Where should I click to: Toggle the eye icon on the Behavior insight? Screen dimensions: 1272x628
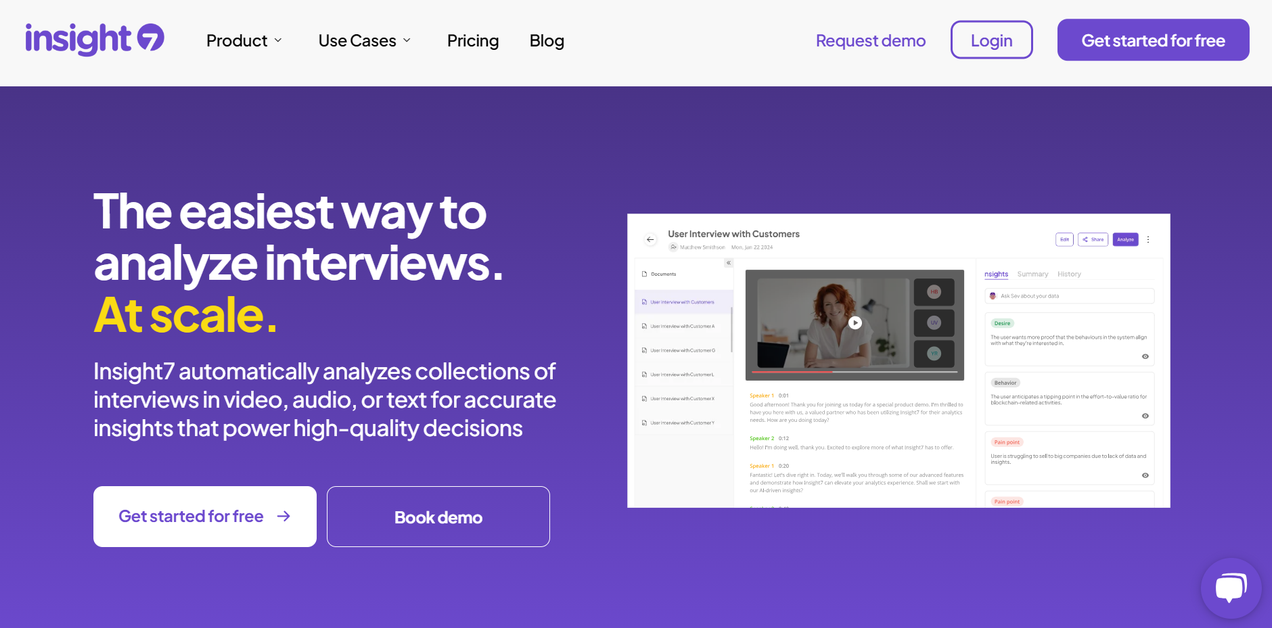coord(1145,415)
